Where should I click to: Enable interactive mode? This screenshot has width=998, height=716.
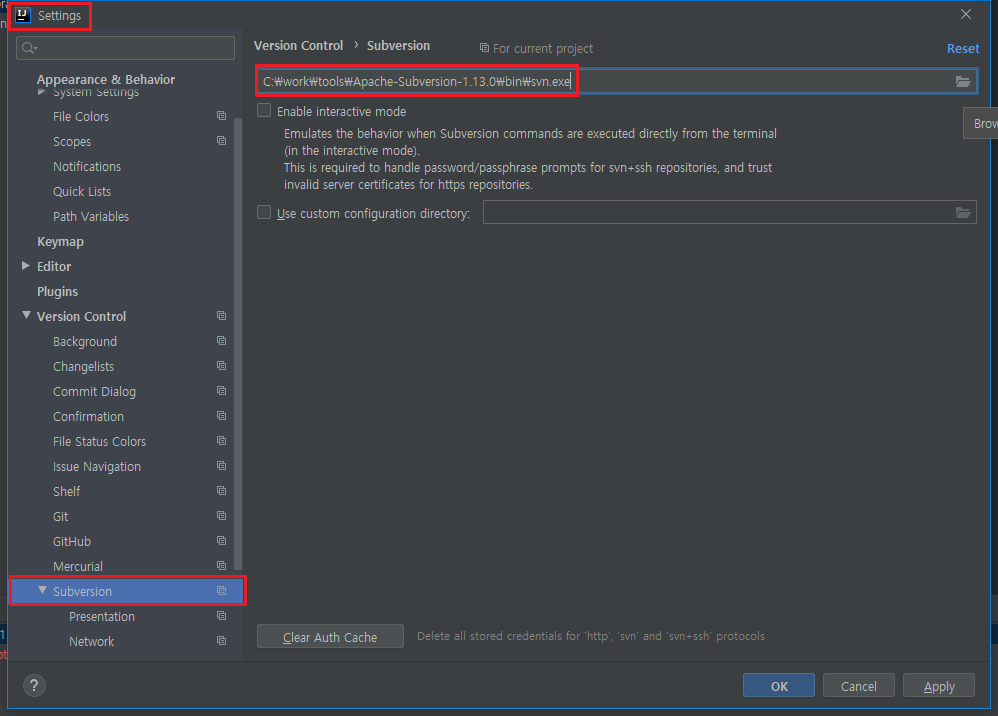[x=263, y=110]
